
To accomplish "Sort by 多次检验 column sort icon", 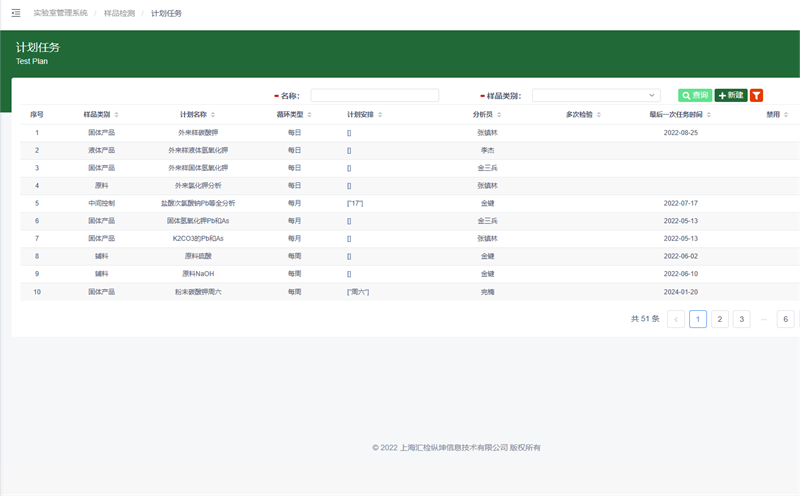I will 599,115.
